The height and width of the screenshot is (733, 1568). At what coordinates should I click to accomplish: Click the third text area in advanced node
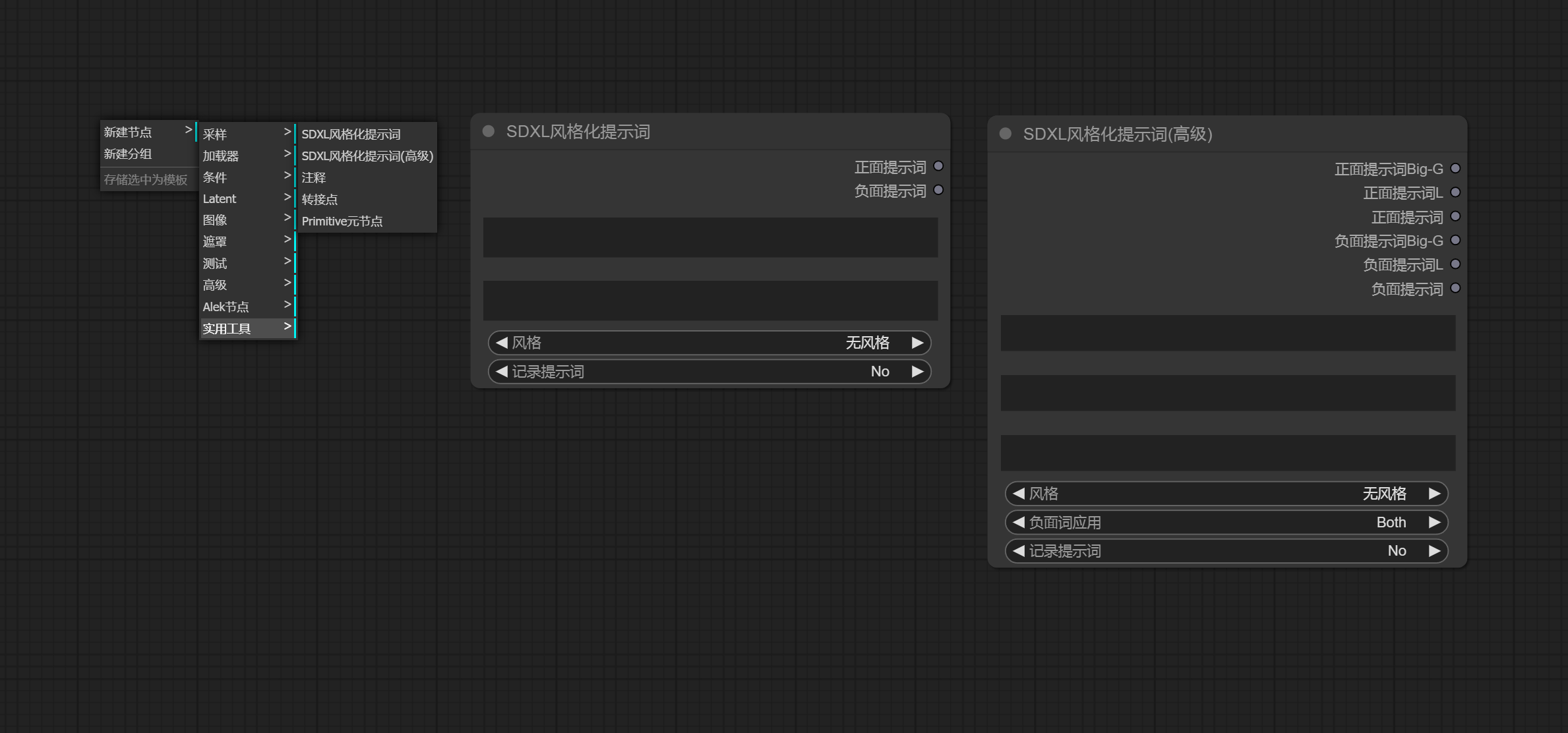coord(1228,453)
